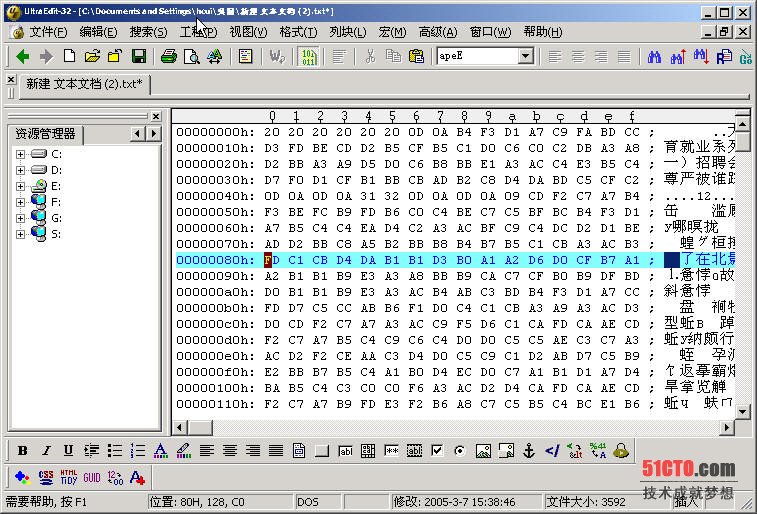Click the HTML Tidy icon

click(x=68, y=478)
